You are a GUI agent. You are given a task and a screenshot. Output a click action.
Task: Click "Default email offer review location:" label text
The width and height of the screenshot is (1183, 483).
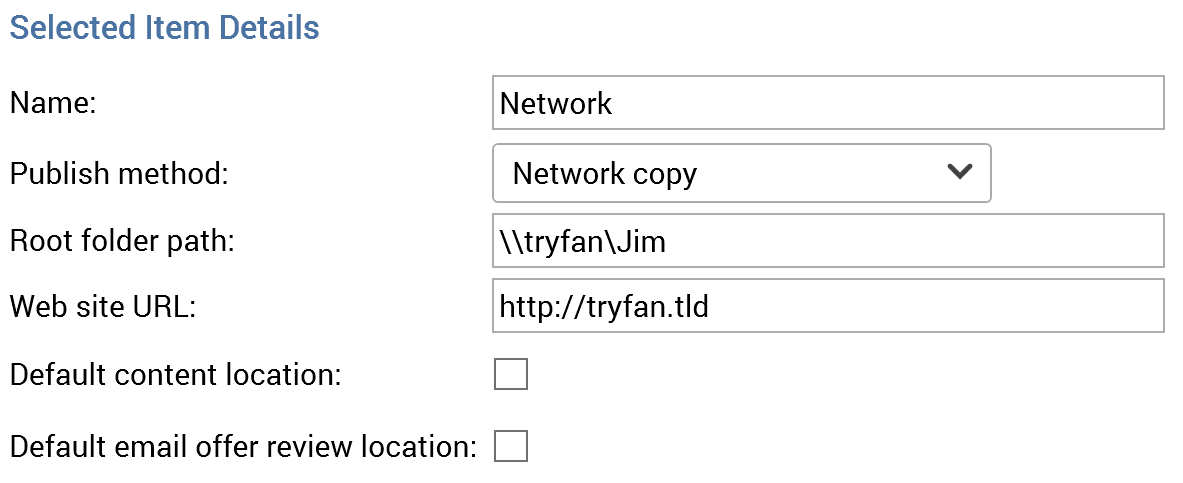(x=243, y=447)
